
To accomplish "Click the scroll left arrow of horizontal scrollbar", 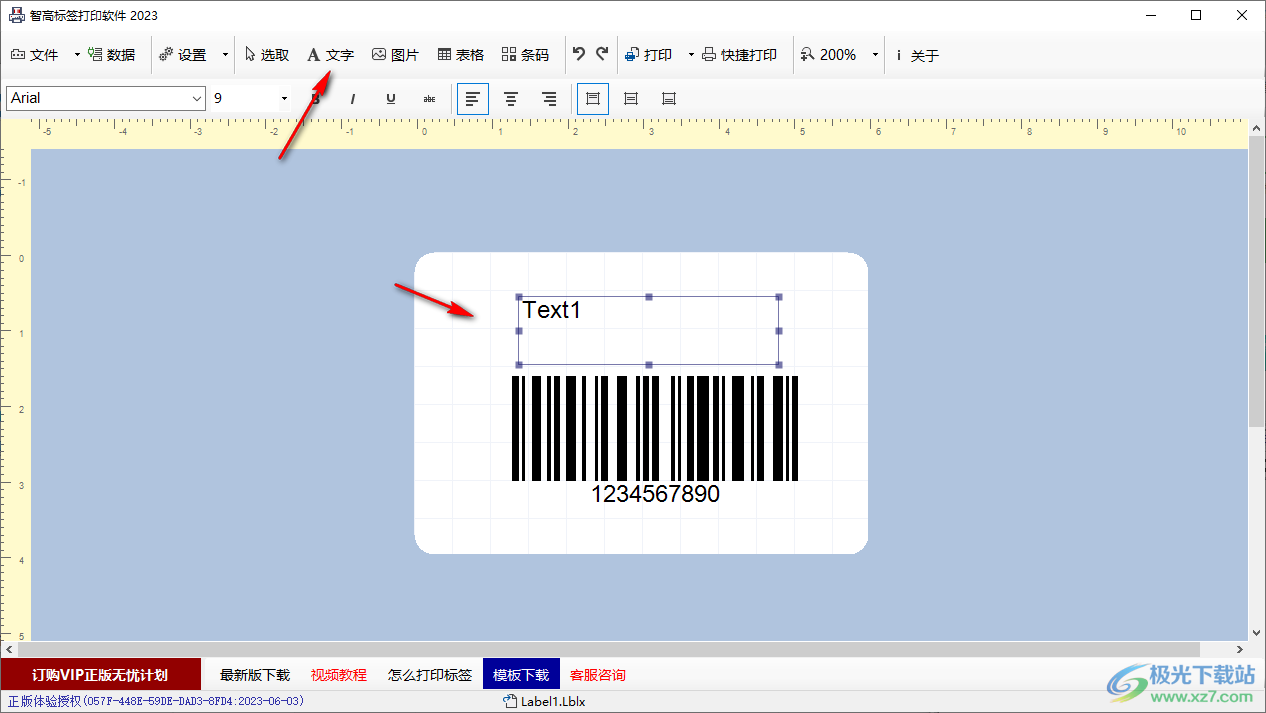I will point(8,649).
